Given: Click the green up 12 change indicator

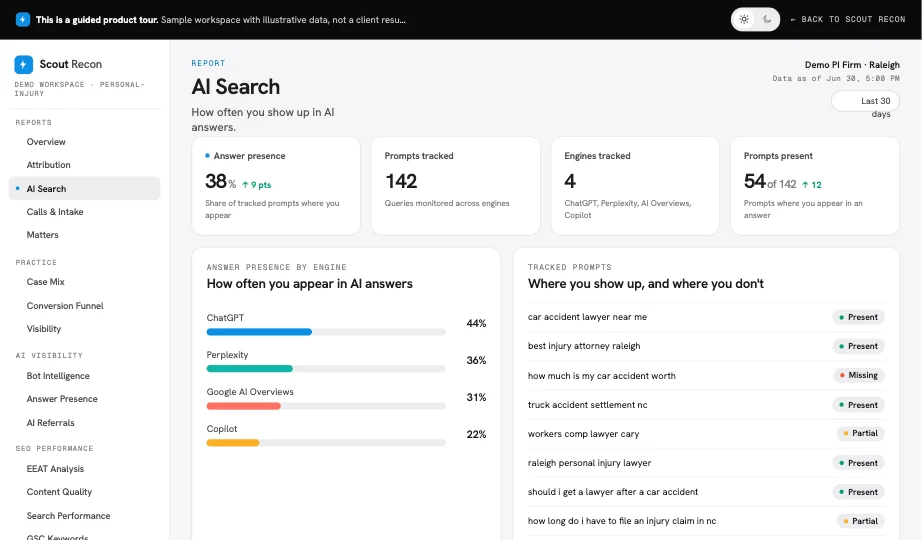Looking at the screenshot, I should pyautogui.click(x=811, y=185).
